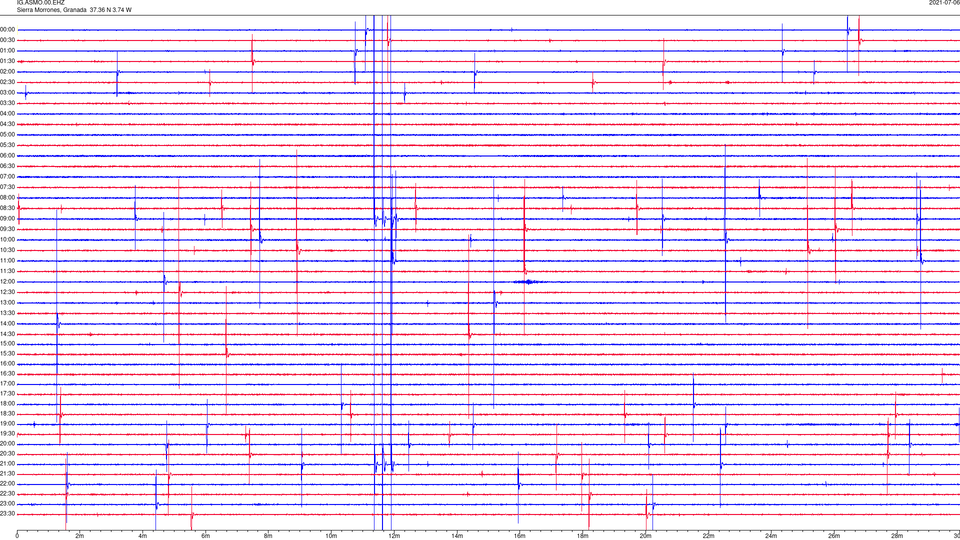This screenshot has height=540, width=960.
Task: Click the 11:00 row label
Action: tap(8, 260)
